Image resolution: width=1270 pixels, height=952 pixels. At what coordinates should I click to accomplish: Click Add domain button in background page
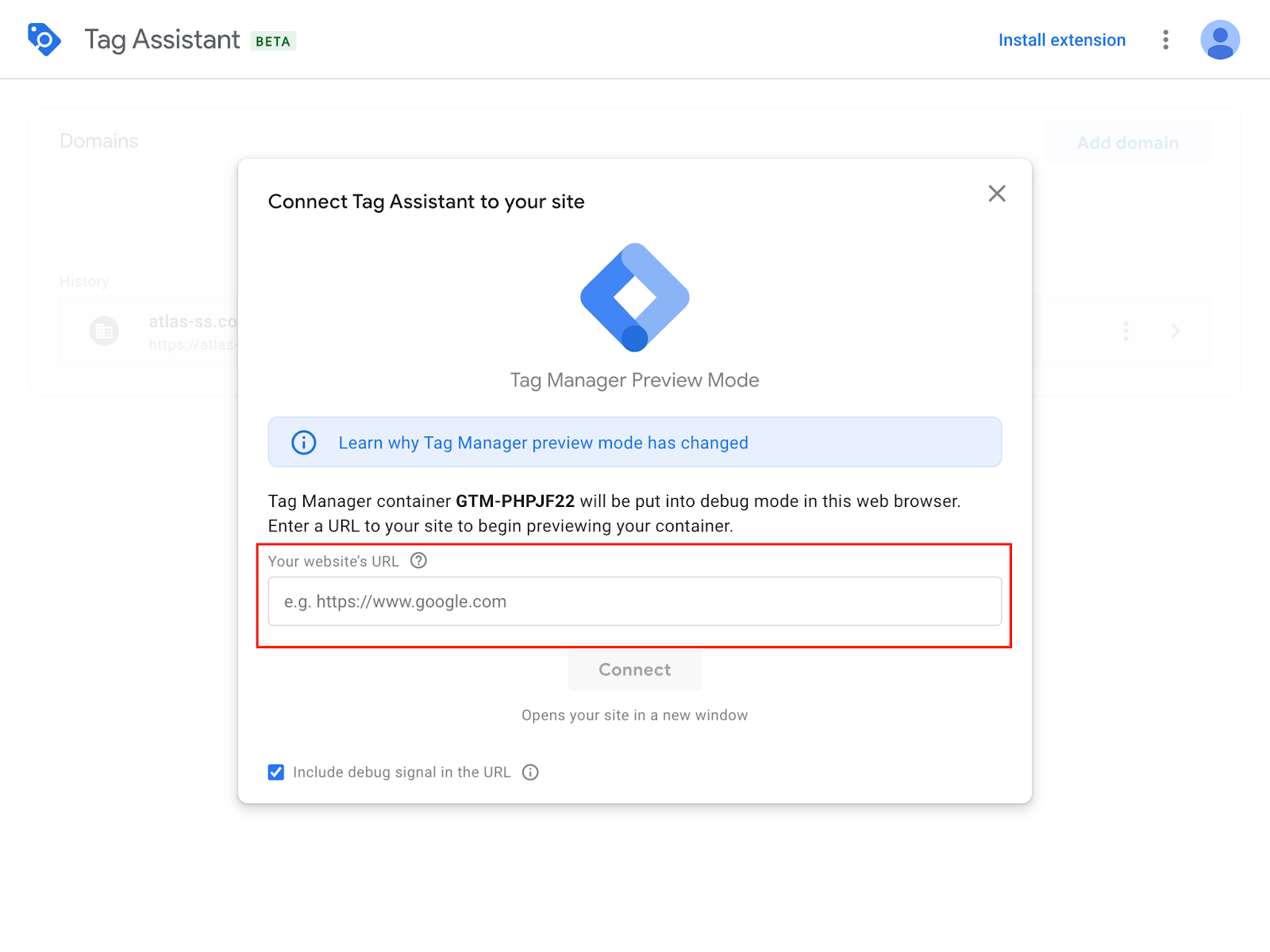(1128, 143)
